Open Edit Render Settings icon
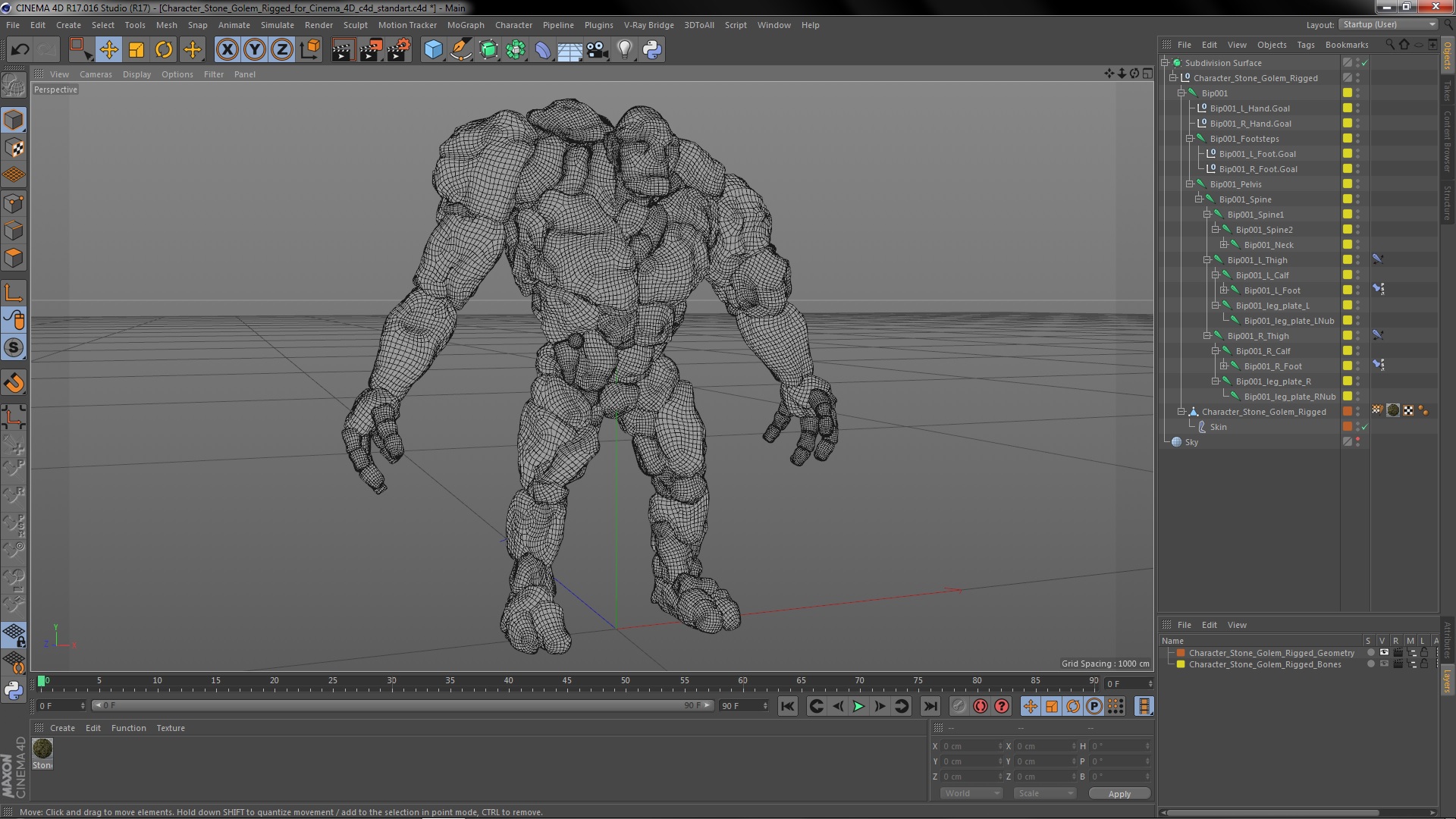The image size is (1456, 819). coord(398,50)
